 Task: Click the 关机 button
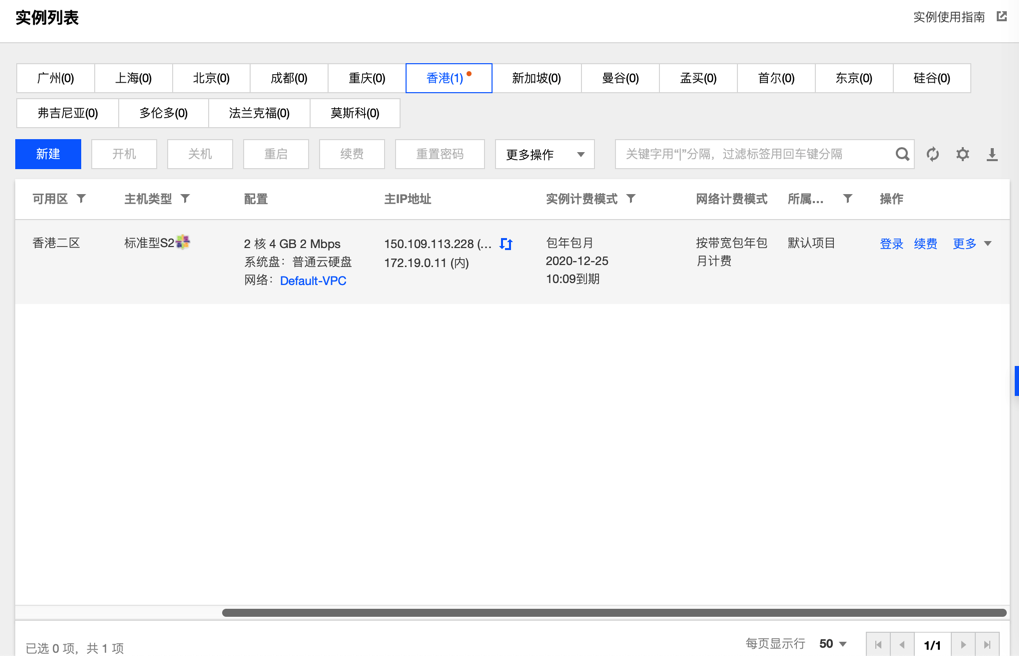[x=200, y=154]
